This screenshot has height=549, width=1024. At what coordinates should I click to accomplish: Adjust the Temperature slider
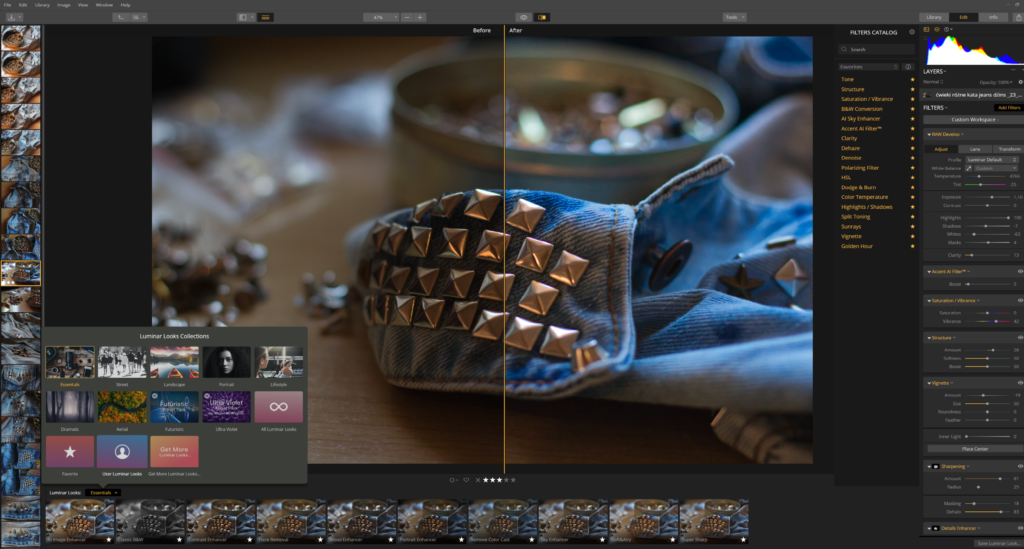987,176
